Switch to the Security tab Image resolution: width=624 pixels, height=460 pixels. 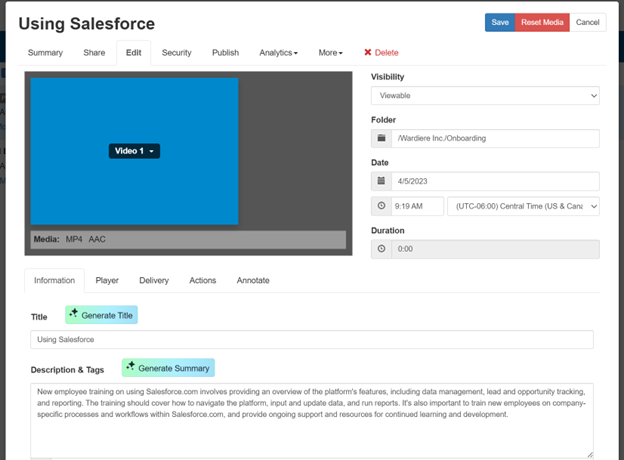click(x=177, y=53)
